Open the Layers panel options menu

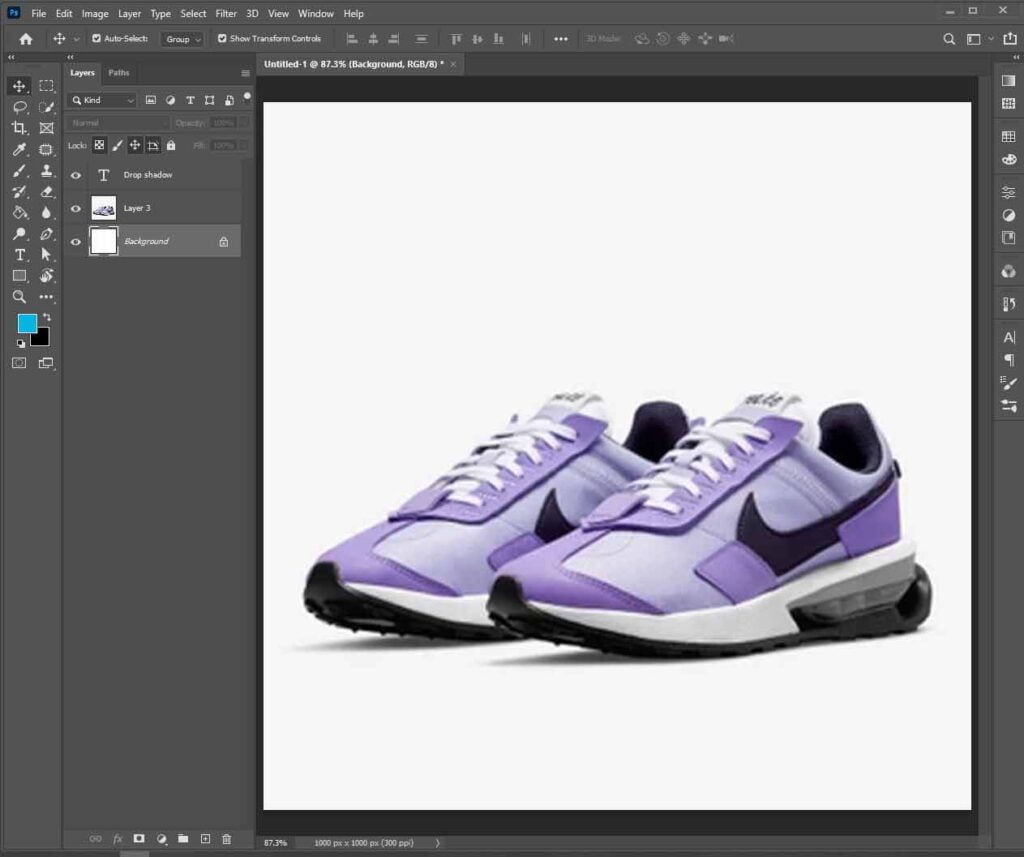[246, 73]
